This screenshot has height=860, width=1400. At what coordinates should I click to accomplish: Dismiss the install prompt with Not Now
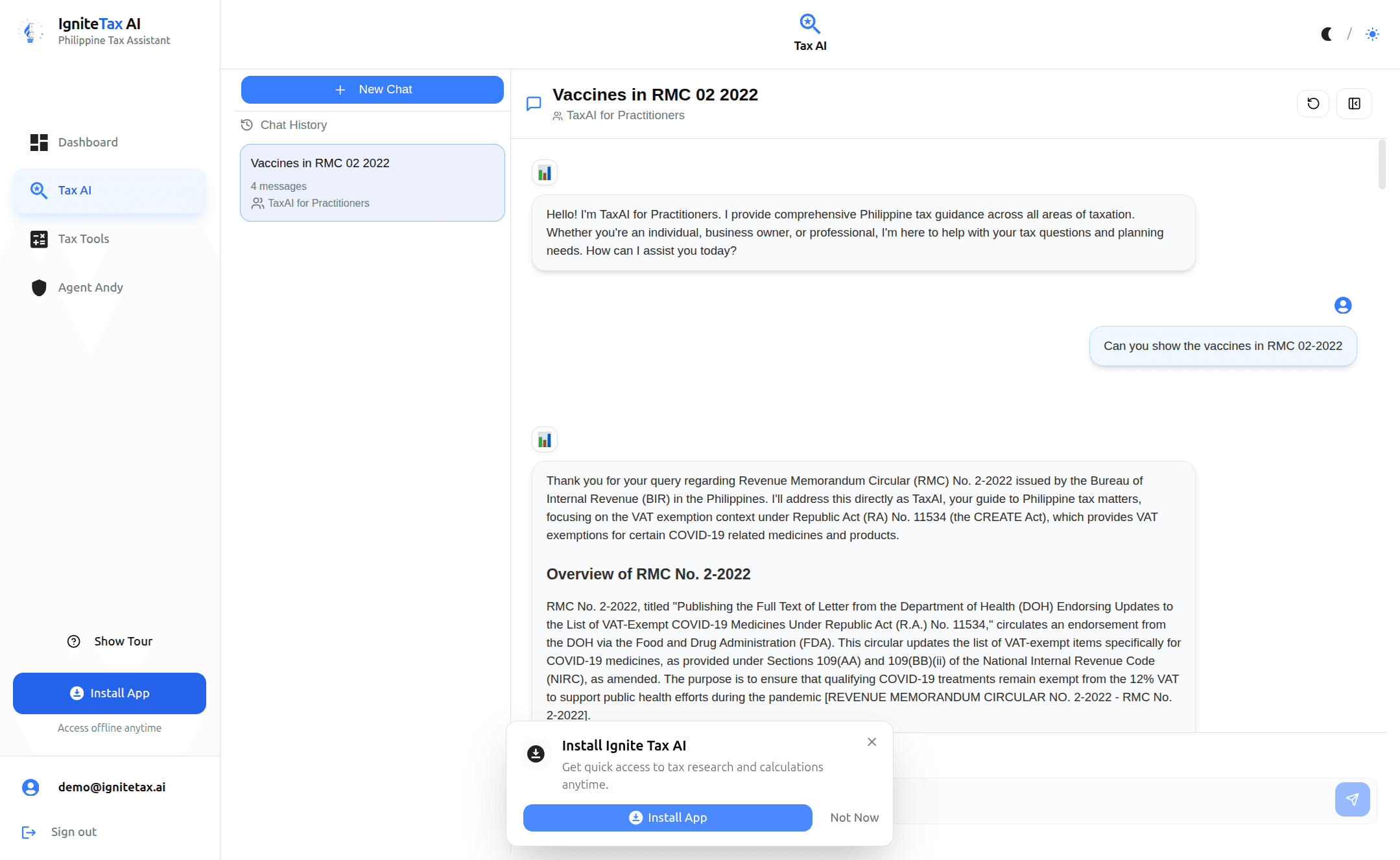pyautogui.click(x=853, y=817)
